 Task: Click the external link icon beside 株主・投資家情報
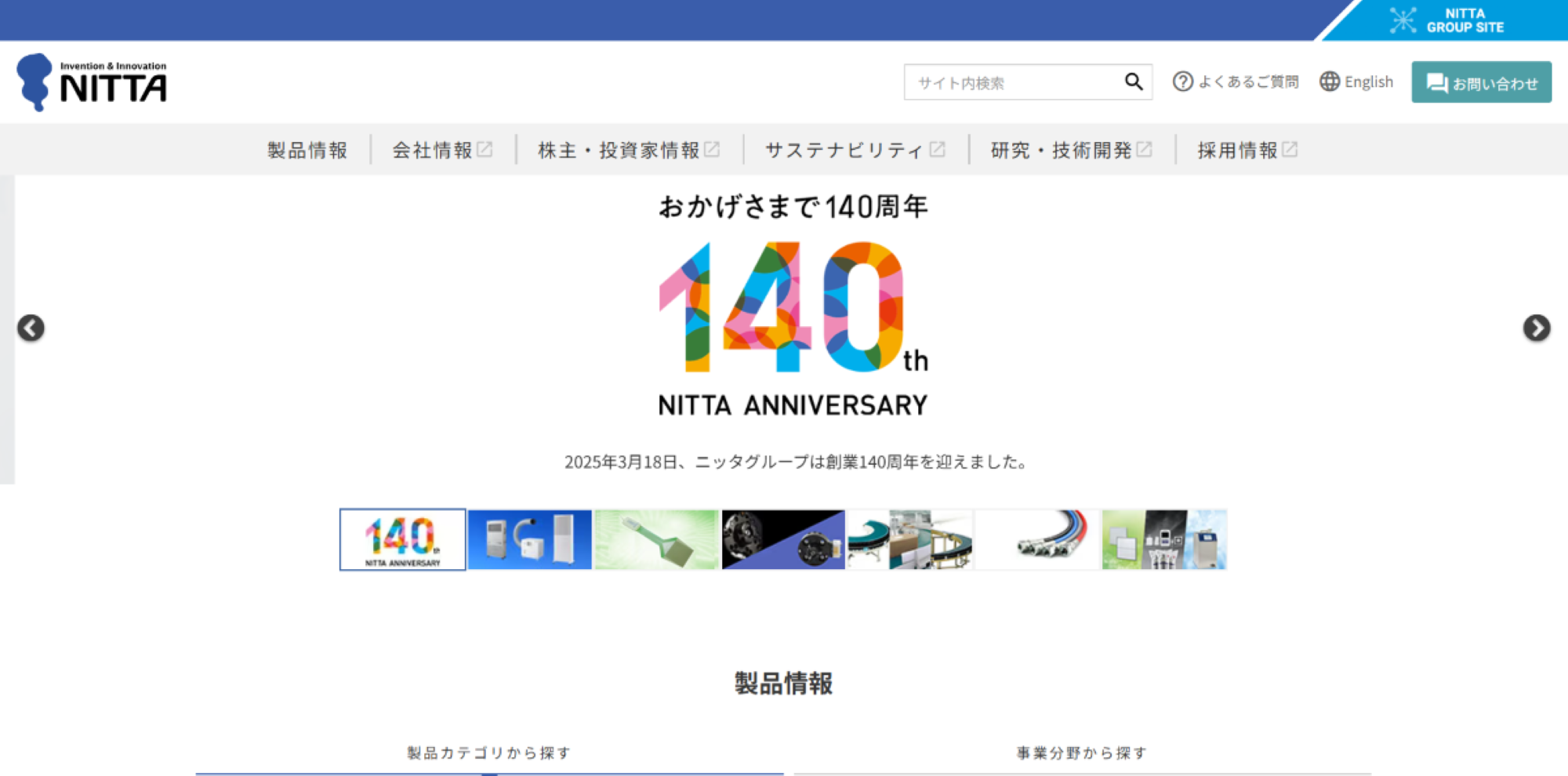click(712, 149)
